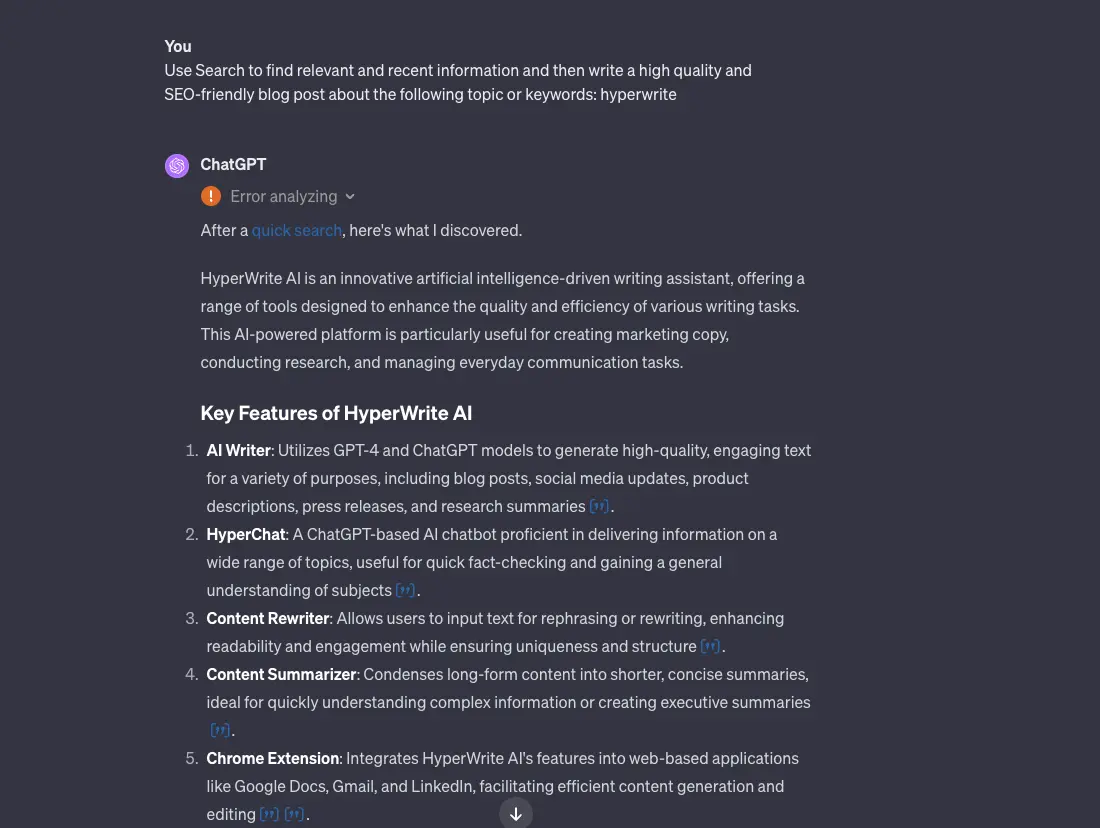Open the "quick search" link
The image size is (1100, 828).
click(x=296, y=230)
